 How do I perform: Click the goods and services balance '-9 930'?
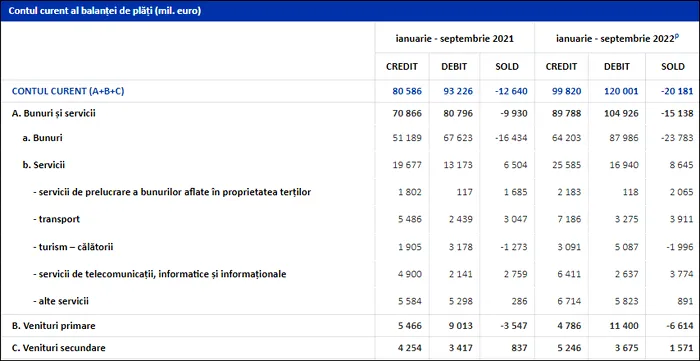pos(513,113)
